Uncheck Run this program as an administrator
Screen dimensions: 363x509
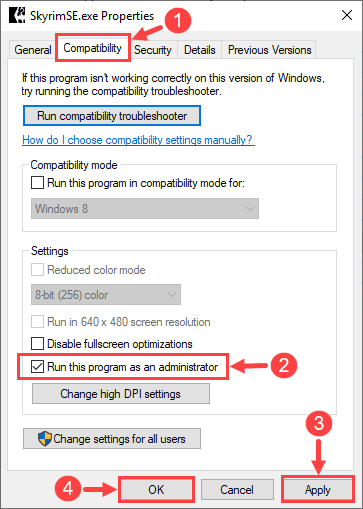click(37, 367)
